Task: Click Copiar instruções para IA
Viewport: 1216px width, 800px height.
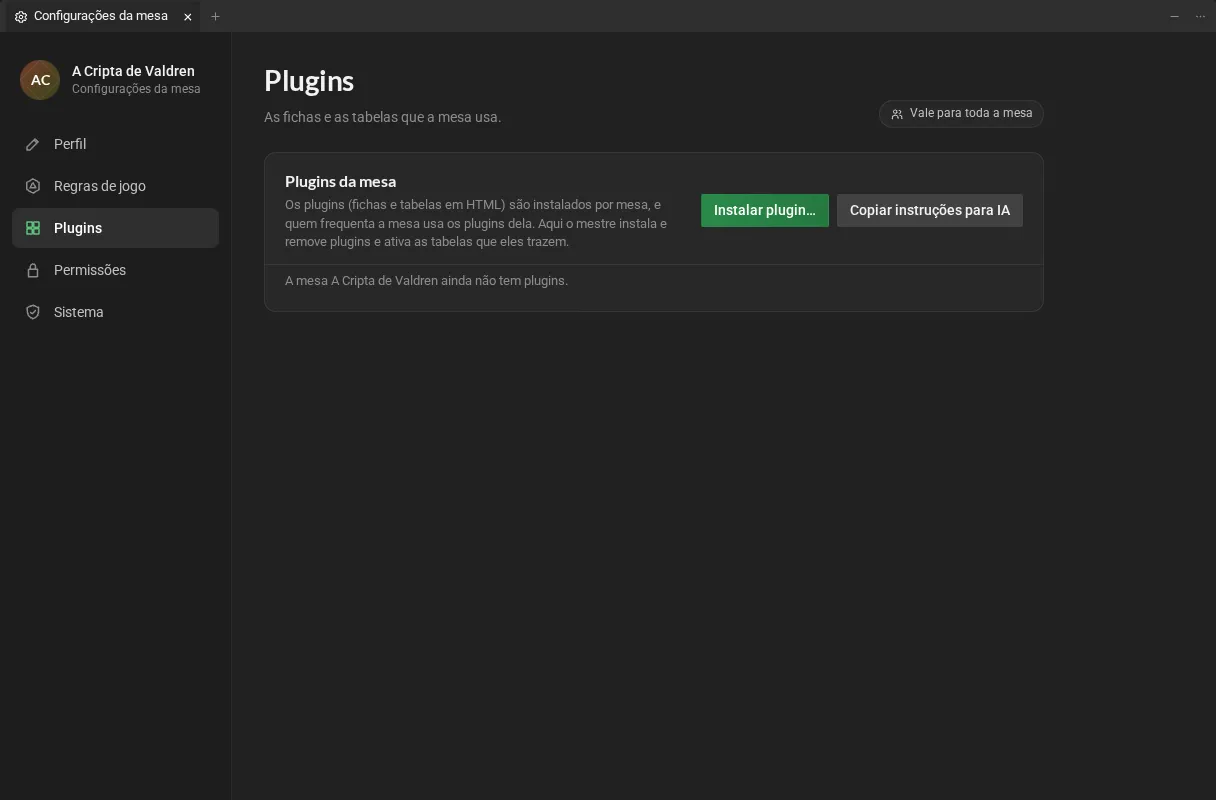Action: [930, 210]
